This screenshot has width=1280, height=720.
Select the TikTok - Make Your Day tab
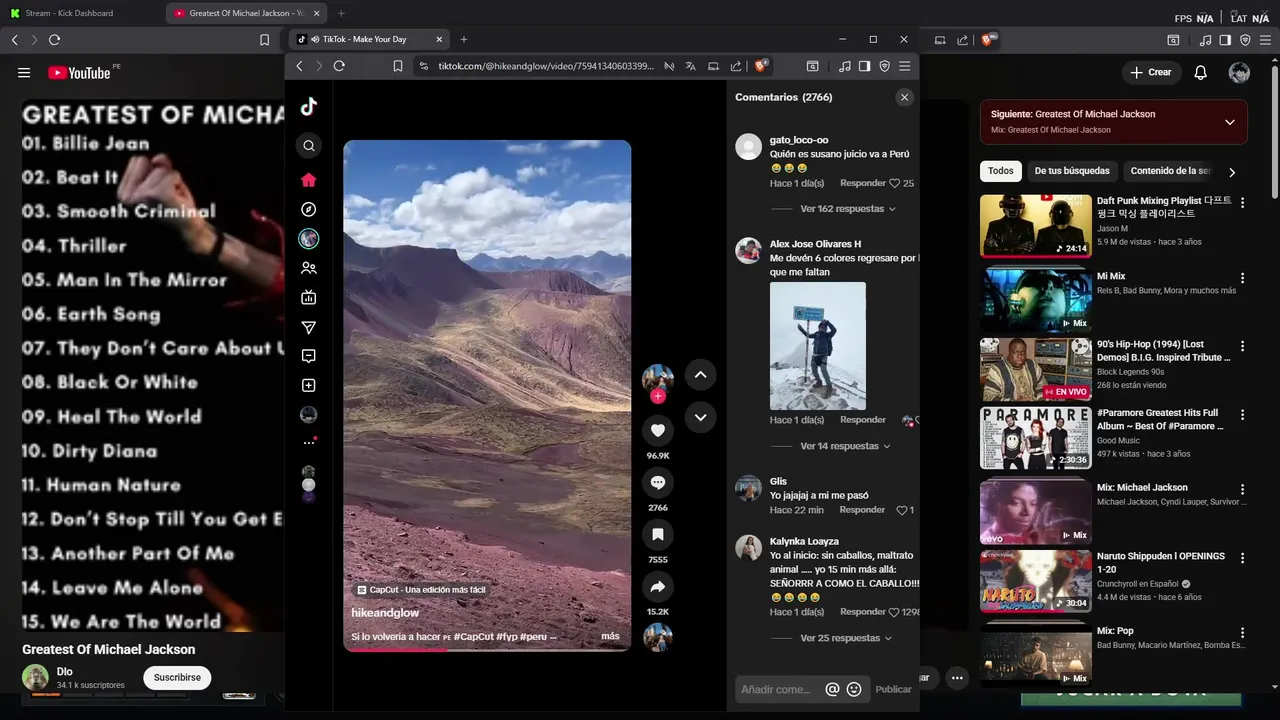tap(370, 39)
